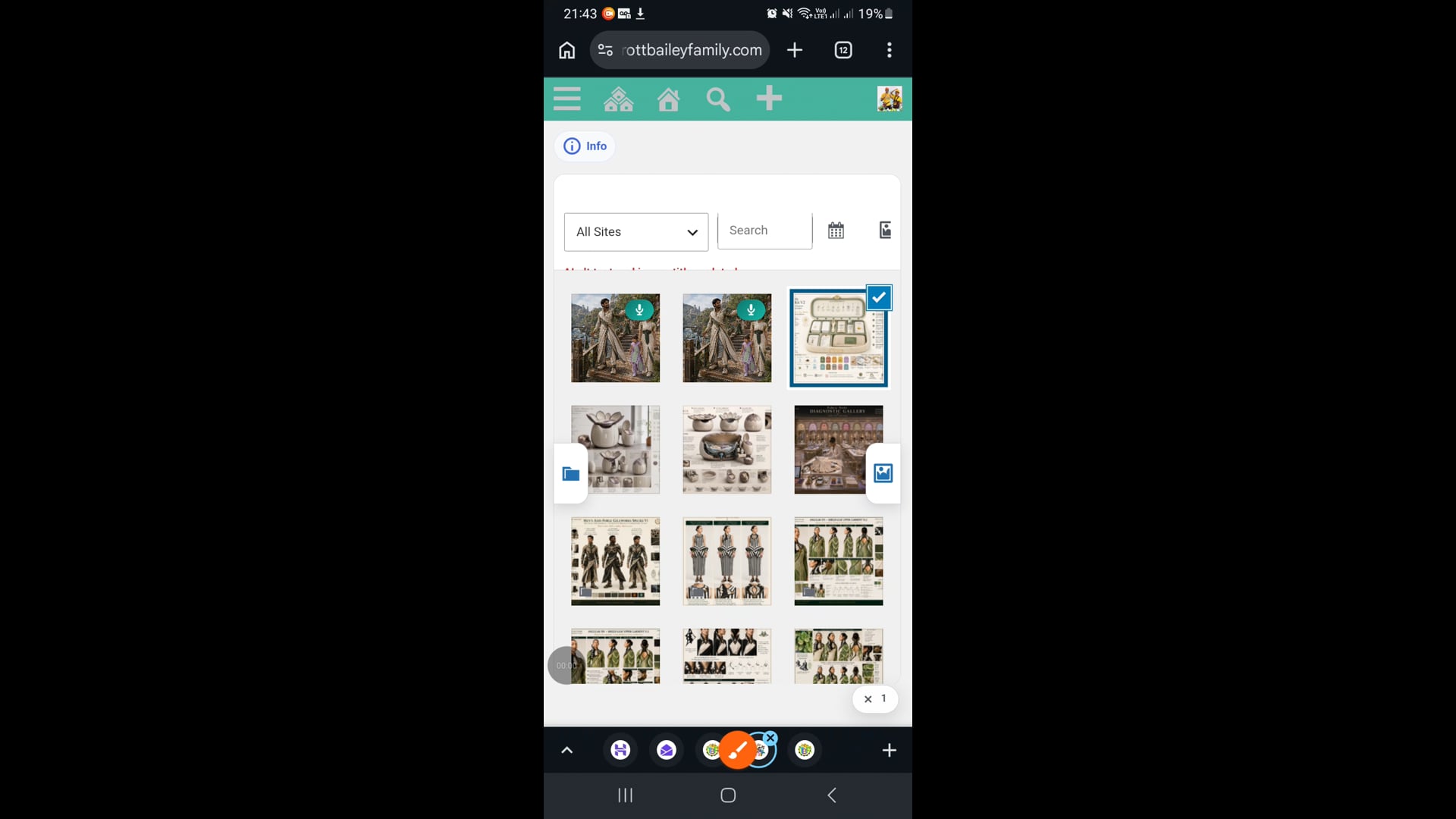Open site settings icon in address bar
Screen dimensions: 1456x819
click(x=605, y=50)
